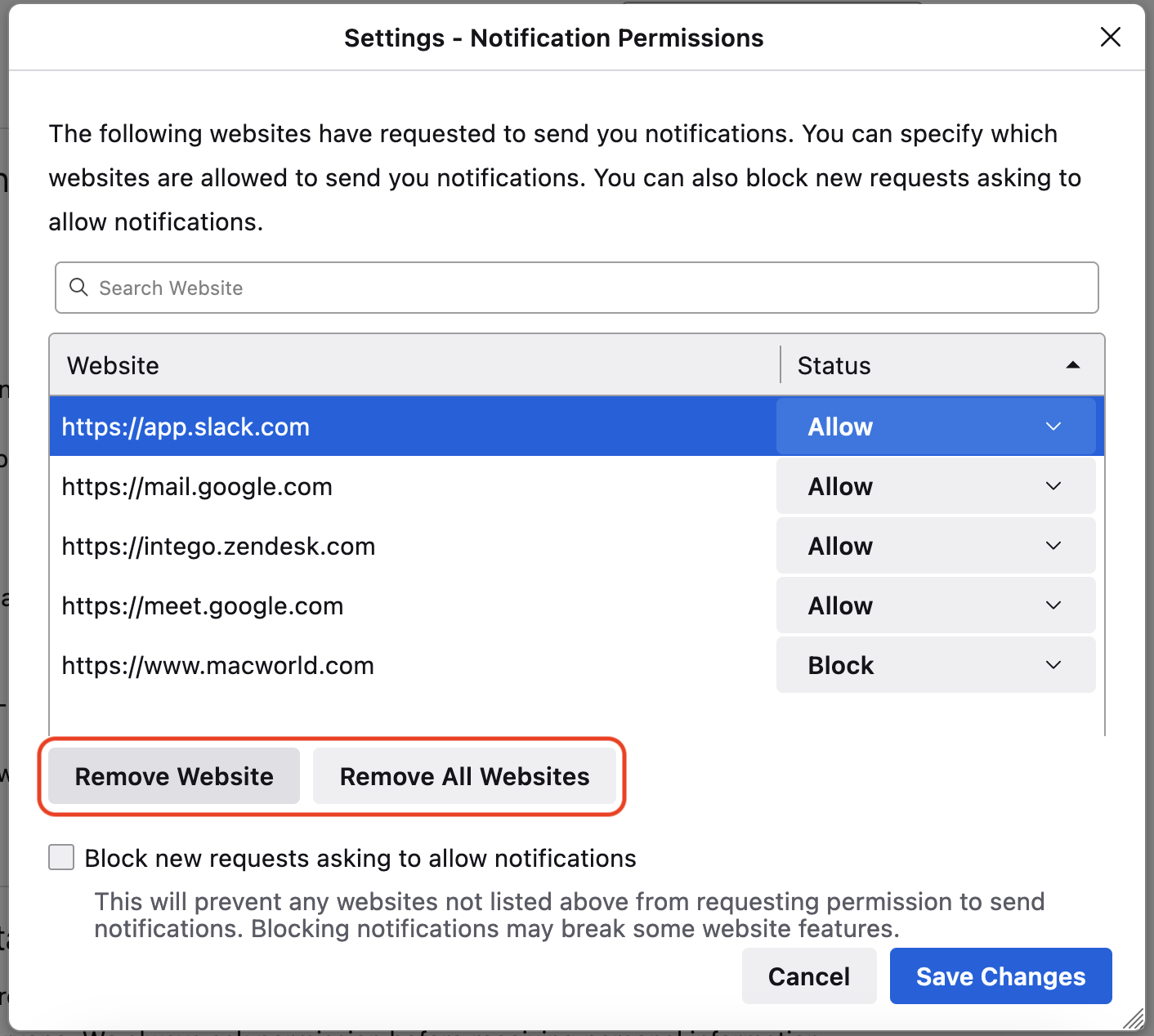The image size is (1154, 1036).
Task: Click Remove Website button
Action: click(174, 776)
